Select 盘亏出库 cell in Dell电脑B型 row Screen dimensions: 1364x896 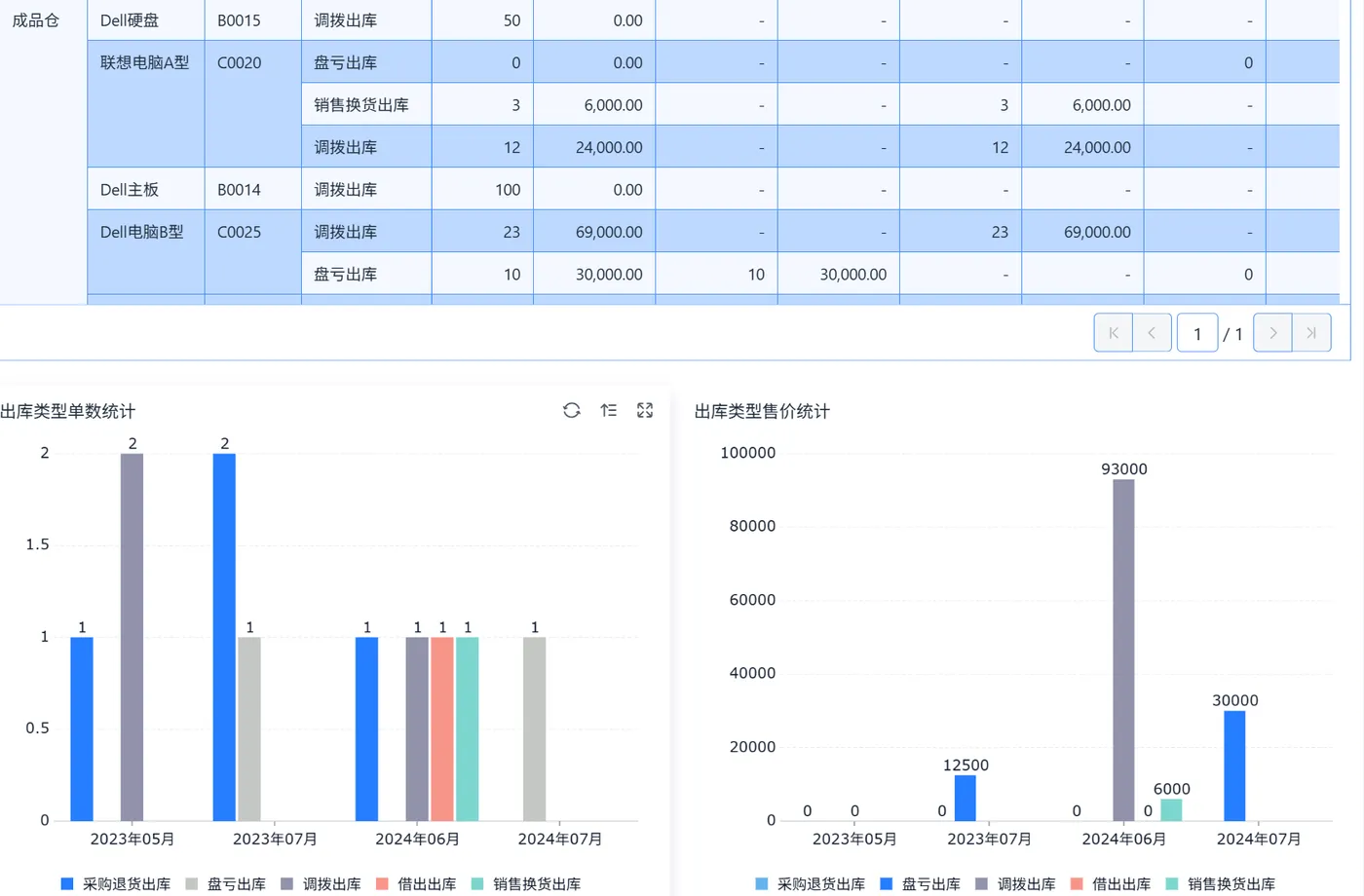(x=366, y=274)
